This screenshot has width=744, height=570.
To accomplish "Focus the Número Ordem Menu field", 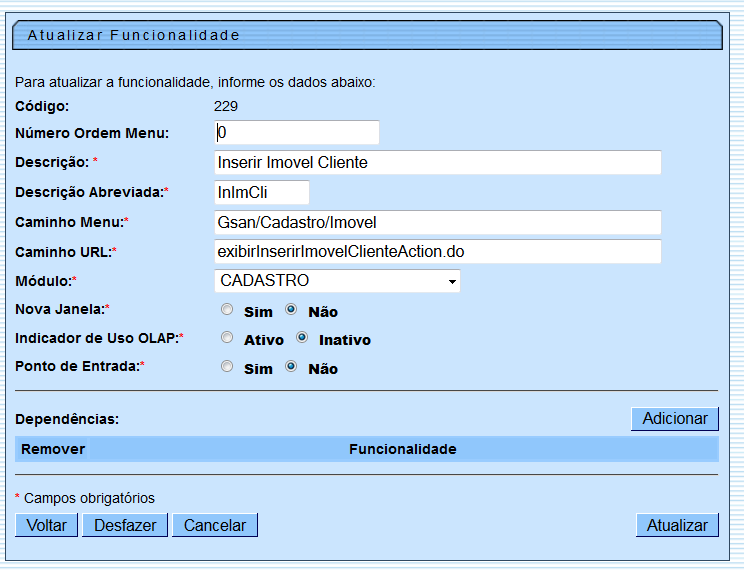I will (x=297, y=133).
